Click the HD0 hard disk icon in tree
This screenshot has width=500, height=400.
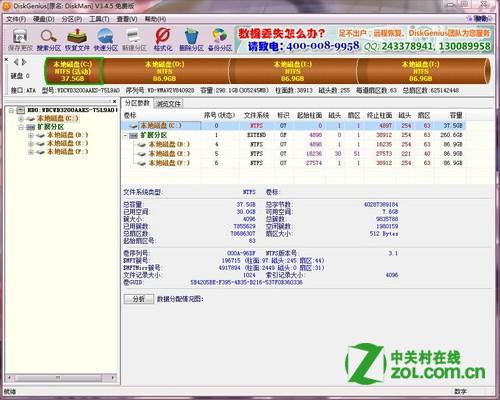click(21, 110)
